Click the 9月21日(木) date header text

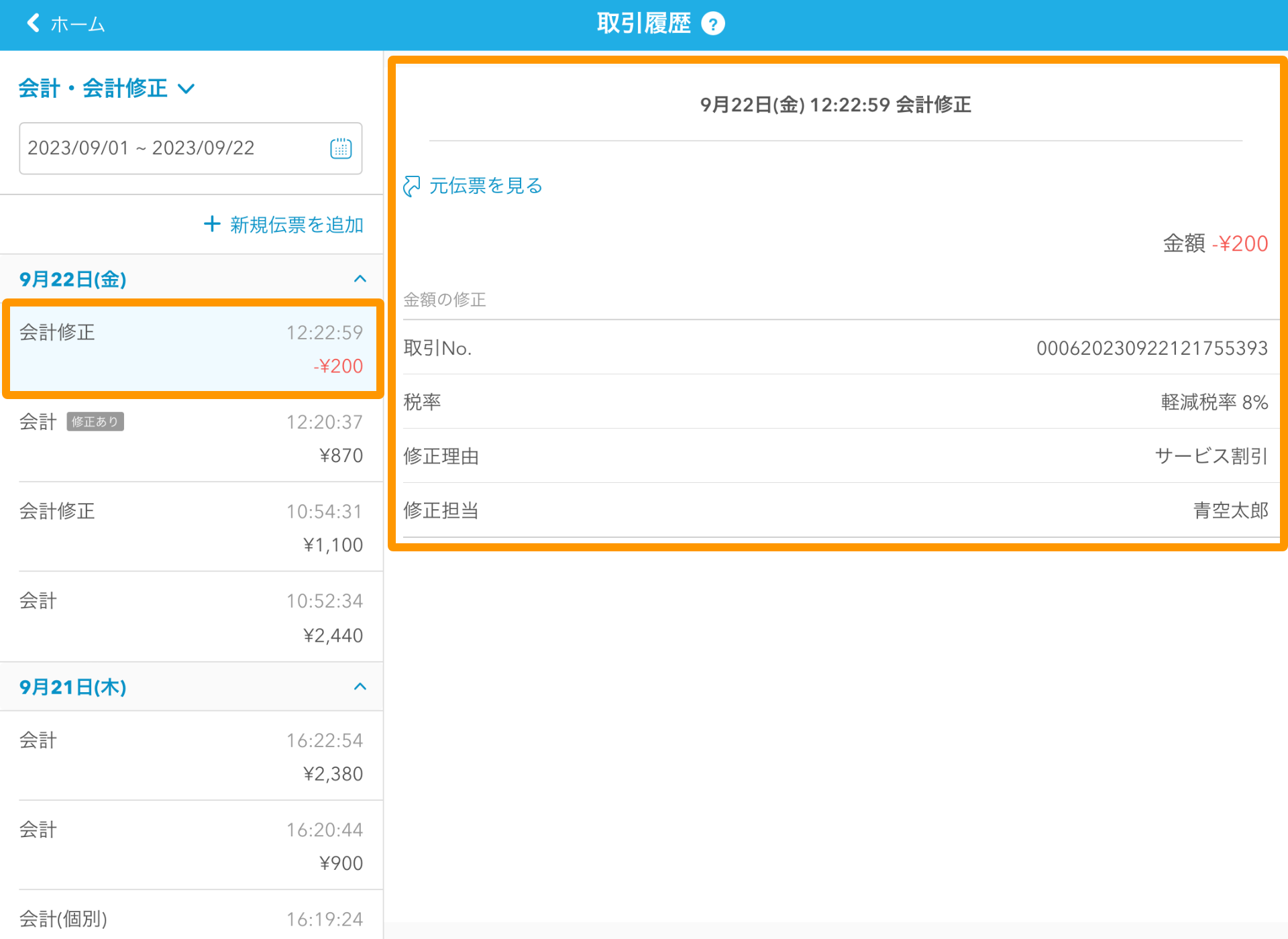pos(72,687)
